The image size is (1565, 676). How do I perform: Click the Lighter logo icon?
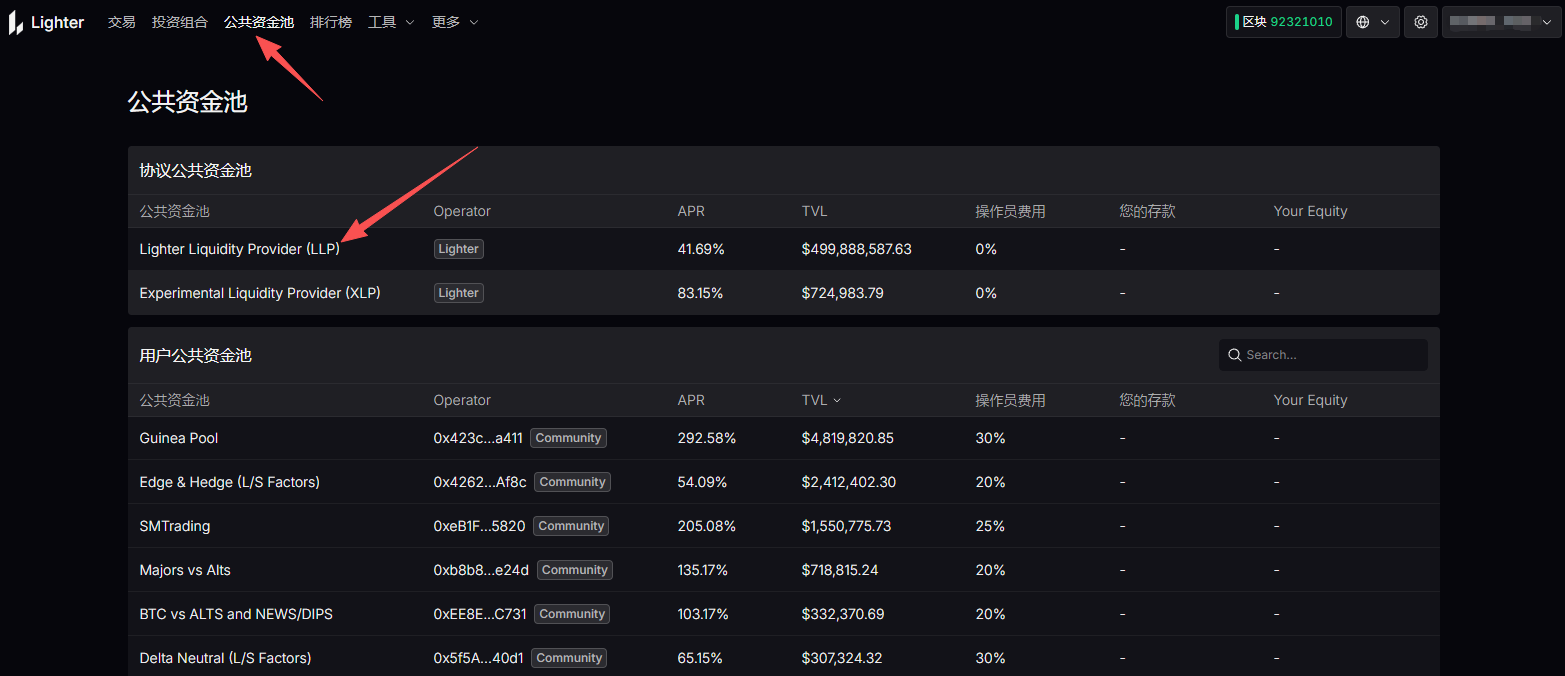click(16, 22)
